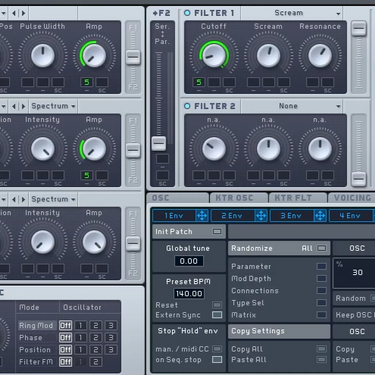Click the move icon next to 1 Env
Viewport: 375px width, 375px height.
pos(202,216)
